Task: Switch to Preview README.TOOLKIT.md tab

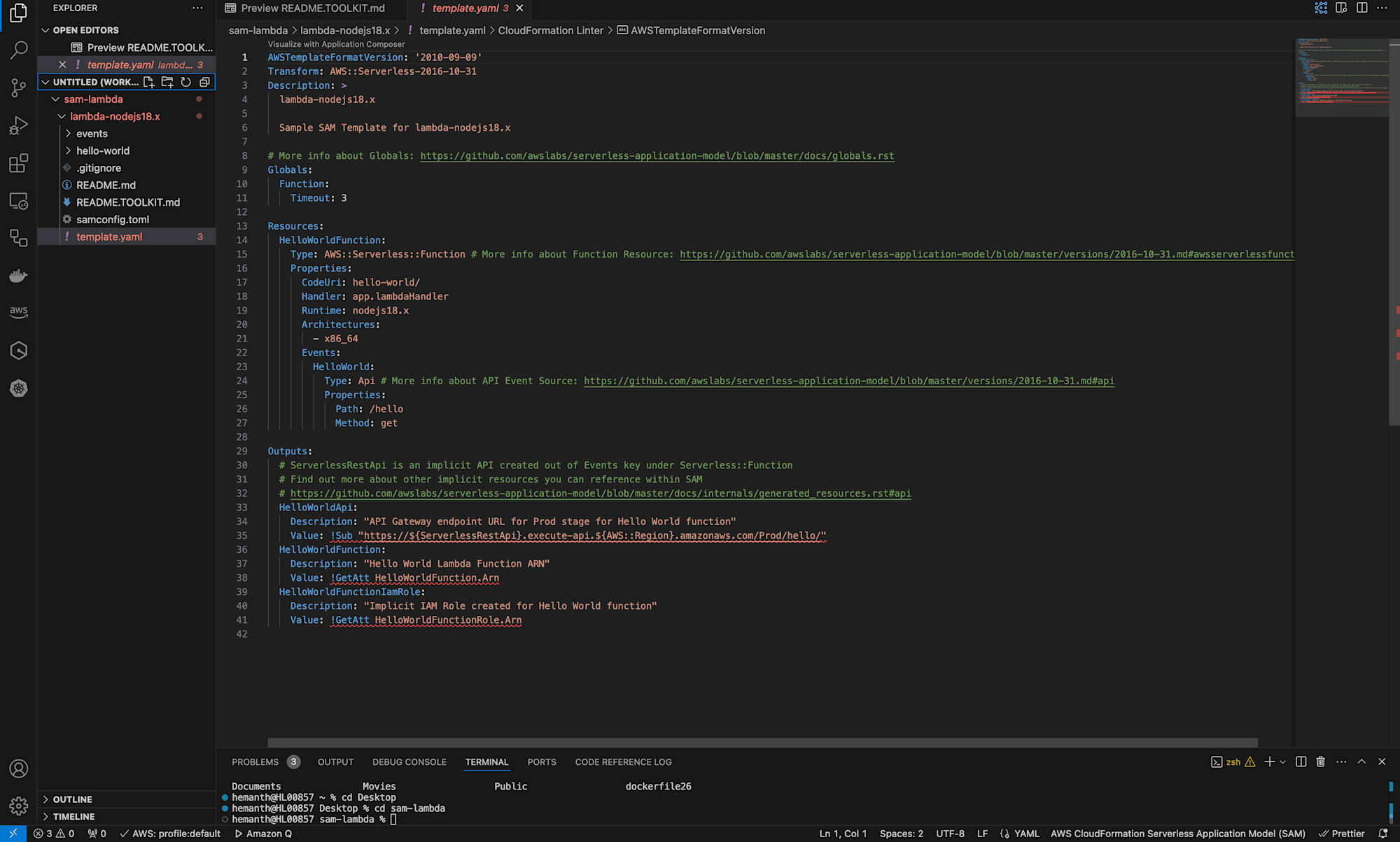Action: [x=312, y=8]
